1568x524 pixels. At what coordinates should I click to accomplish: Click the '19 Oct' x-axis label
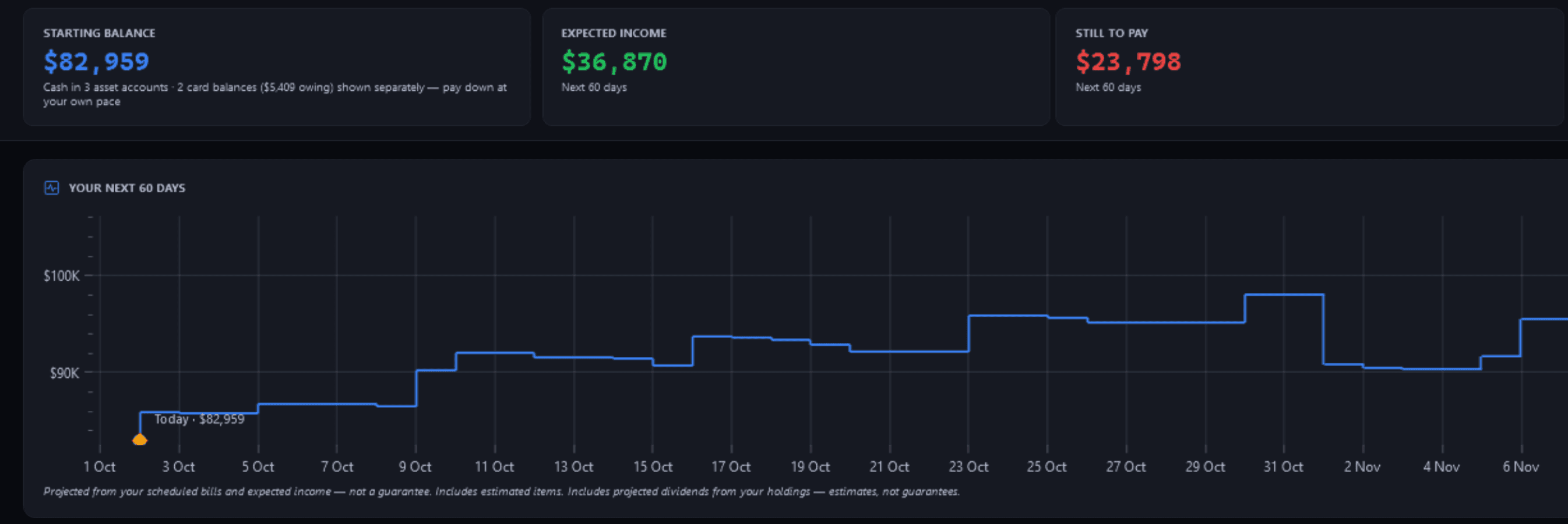coord(810,467)
